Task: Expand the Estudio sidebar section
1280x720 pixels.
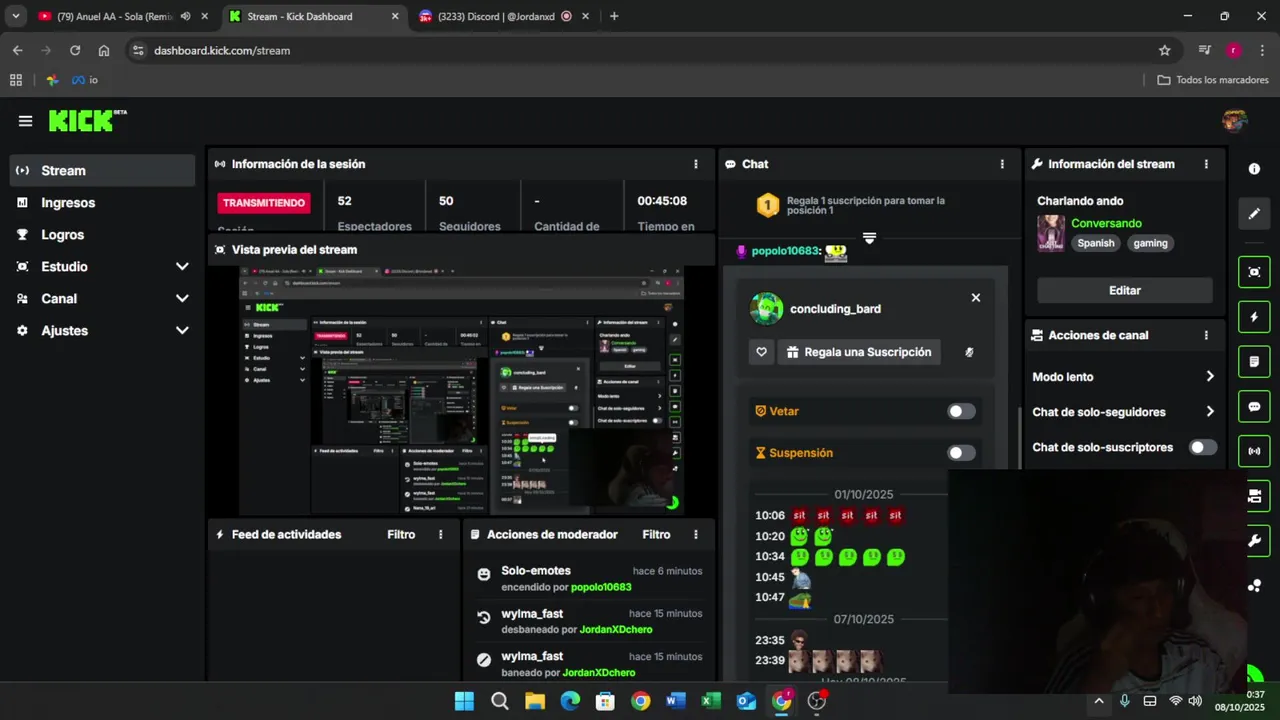Action: [182, 267]
